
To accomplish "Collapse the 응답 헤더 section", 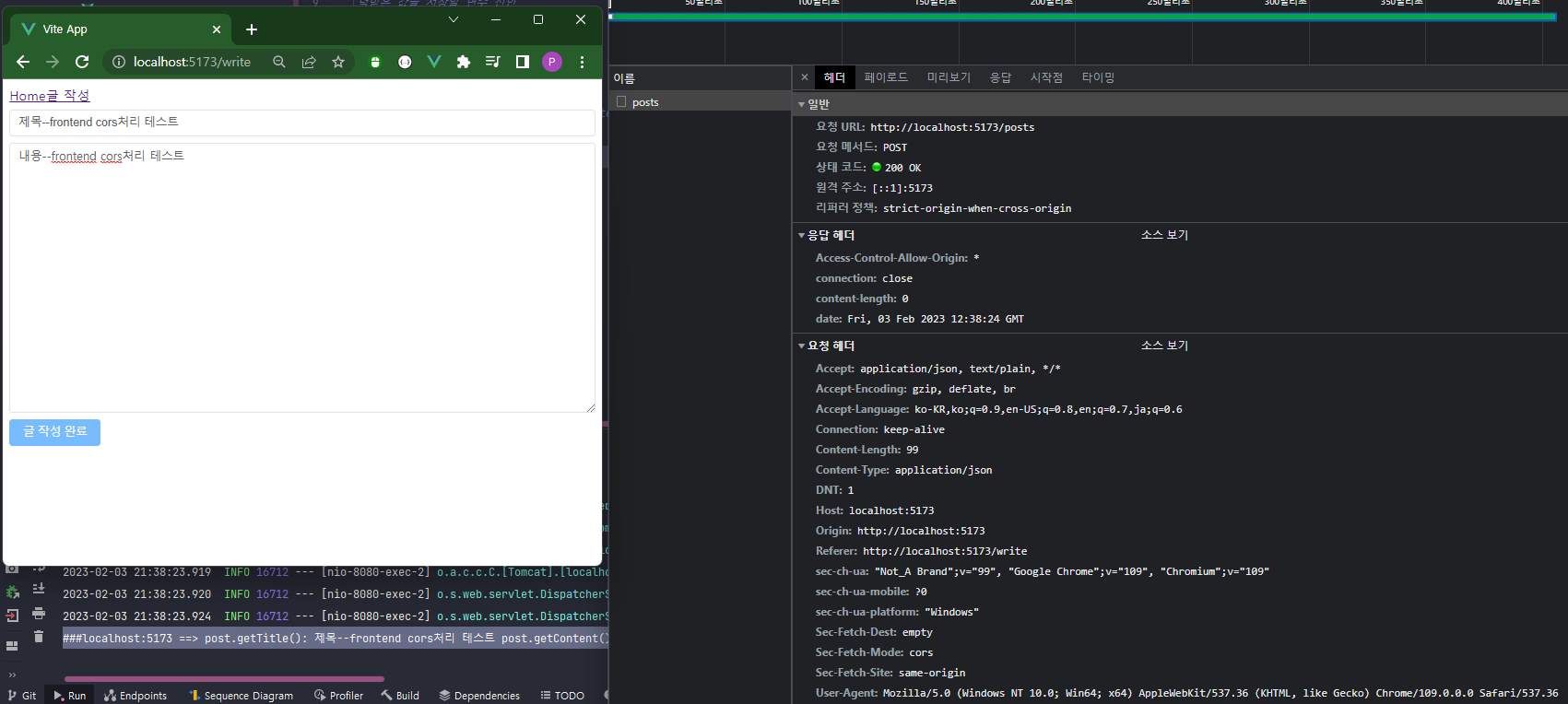I will (801, 236).
